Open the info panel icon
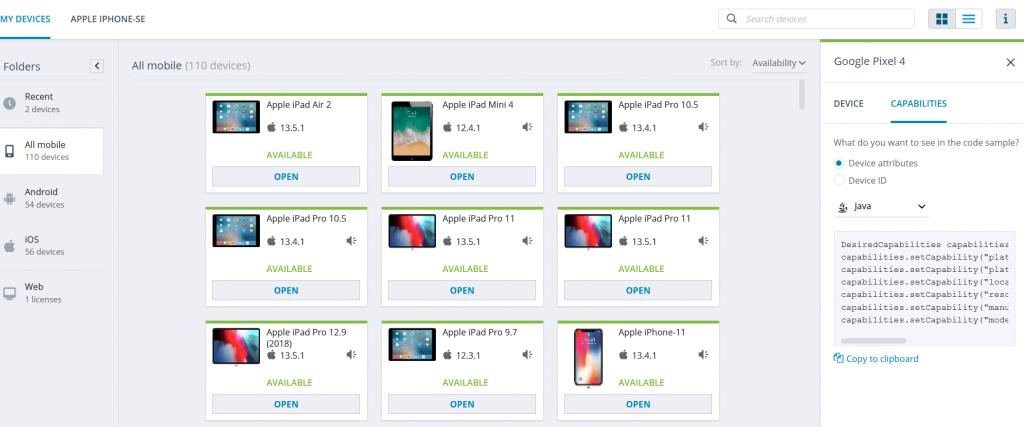 pyautogui.click(x=1006, y=19)
